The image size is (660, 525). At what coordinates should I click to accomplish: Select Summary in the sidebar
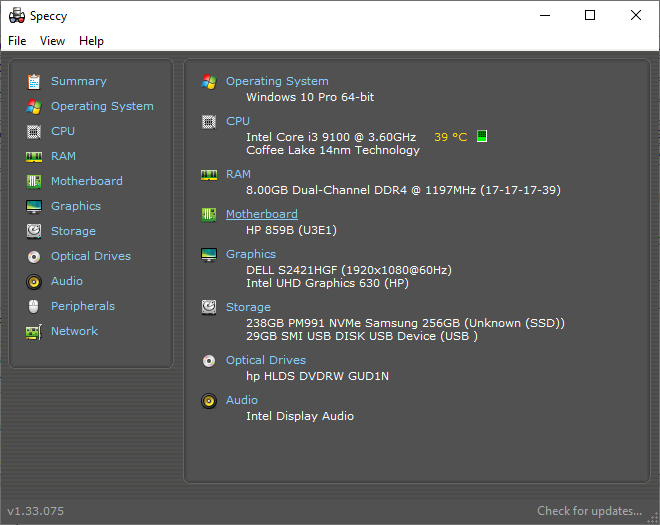point(79,81)
